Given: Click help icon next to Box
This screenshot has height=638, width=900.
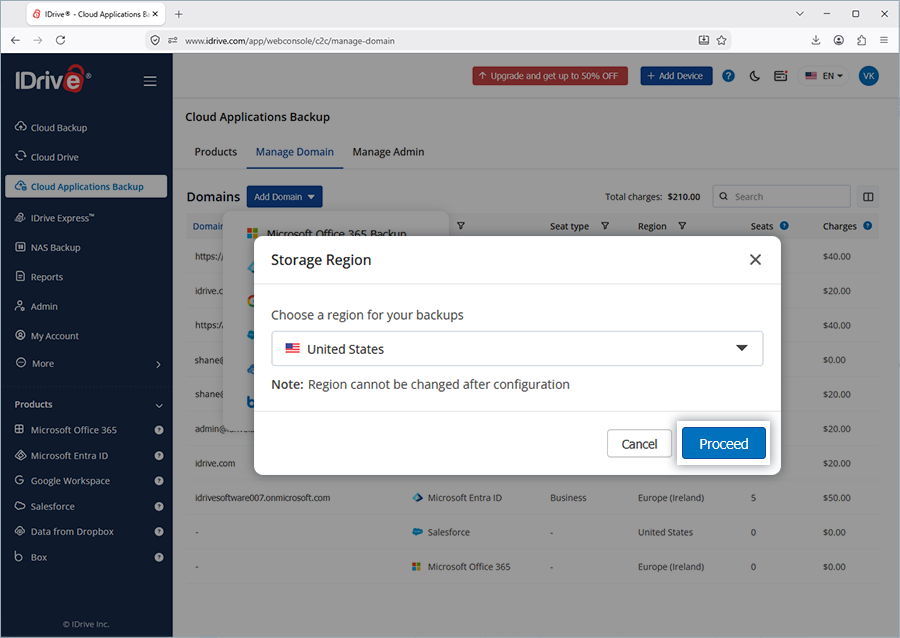Looking at the screenshot, I should point(159,557).
